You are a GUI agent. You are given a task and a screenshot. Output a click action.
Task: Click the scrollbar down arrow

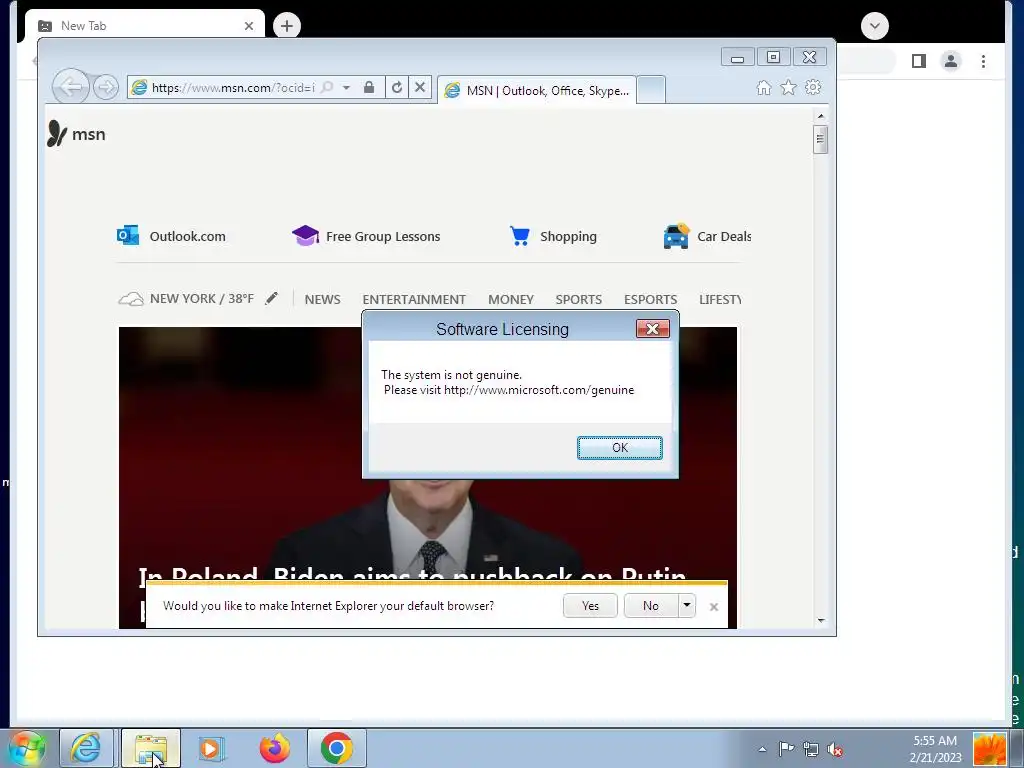821,620
